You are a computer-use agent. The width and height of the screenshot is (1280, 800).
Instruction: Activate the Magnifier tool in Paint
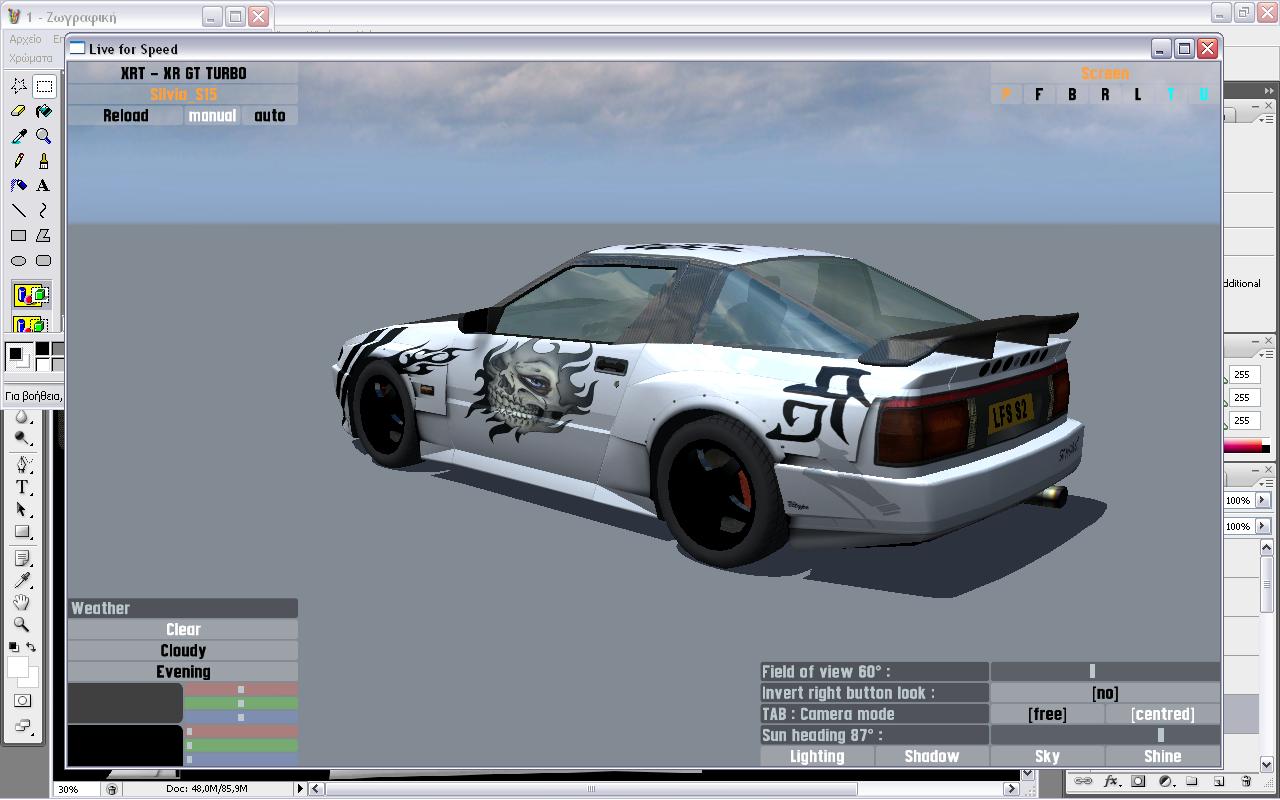[44, 136]
